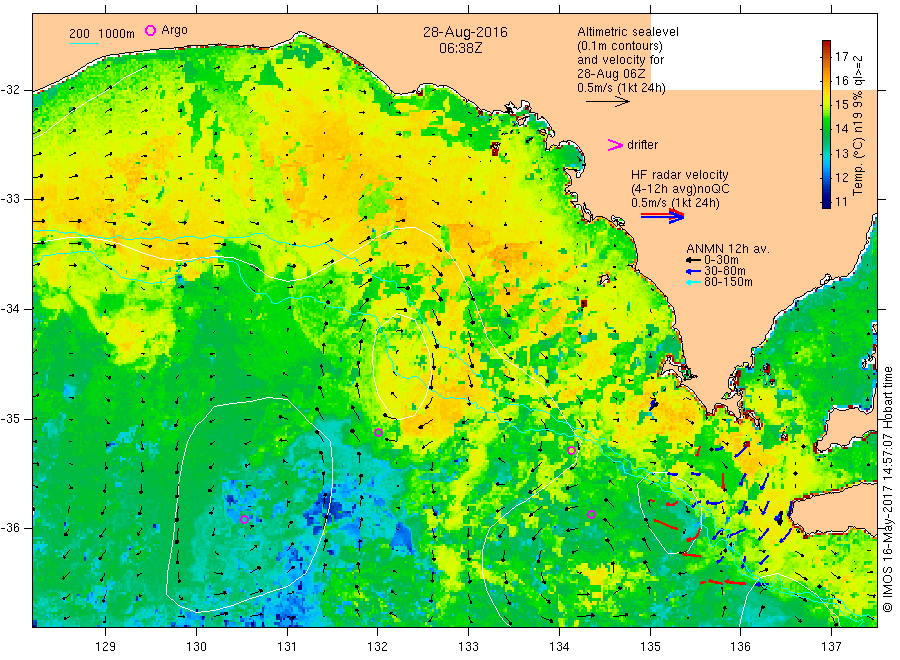
Task: Click the '(4-12h avg)noQC' text
Action: [x=680, y=189]
